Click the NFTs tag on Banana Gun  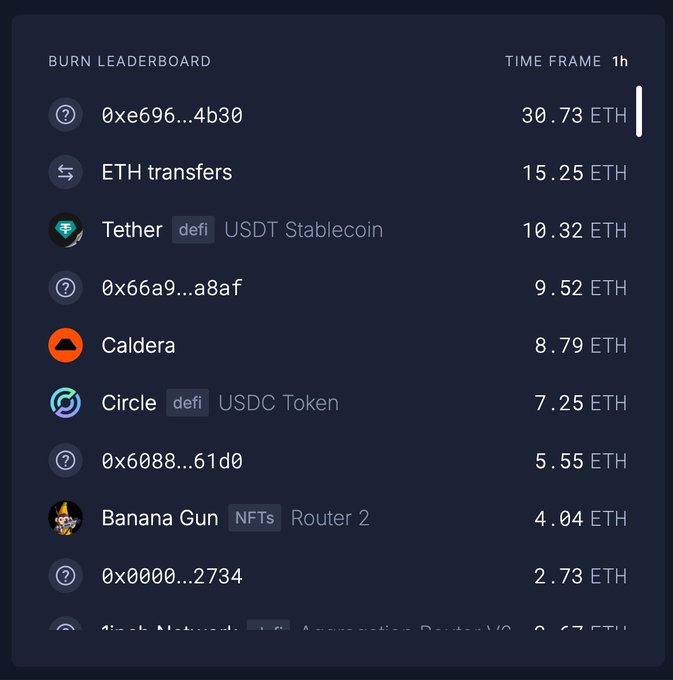coord(255,517)
